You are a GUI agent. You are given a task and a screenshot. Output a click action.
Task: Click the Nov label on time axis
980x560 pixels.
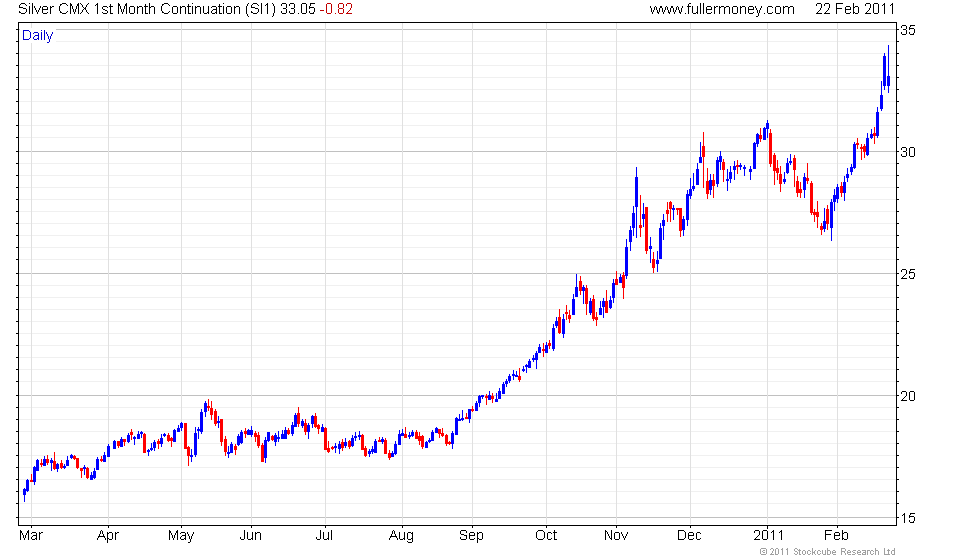point(616,536)
